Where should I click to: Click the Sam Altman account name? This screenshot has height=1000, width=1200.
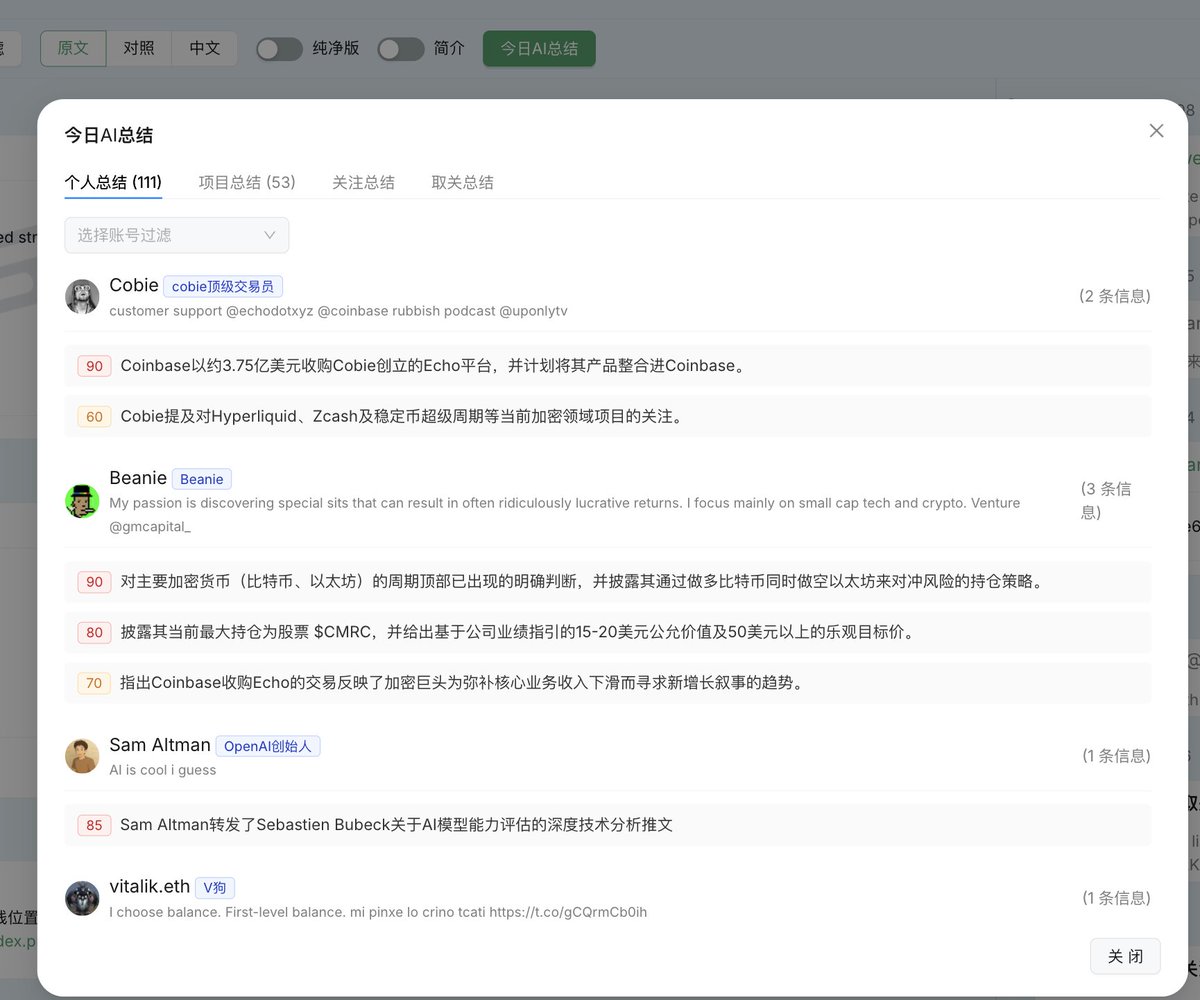coord(160,745)
